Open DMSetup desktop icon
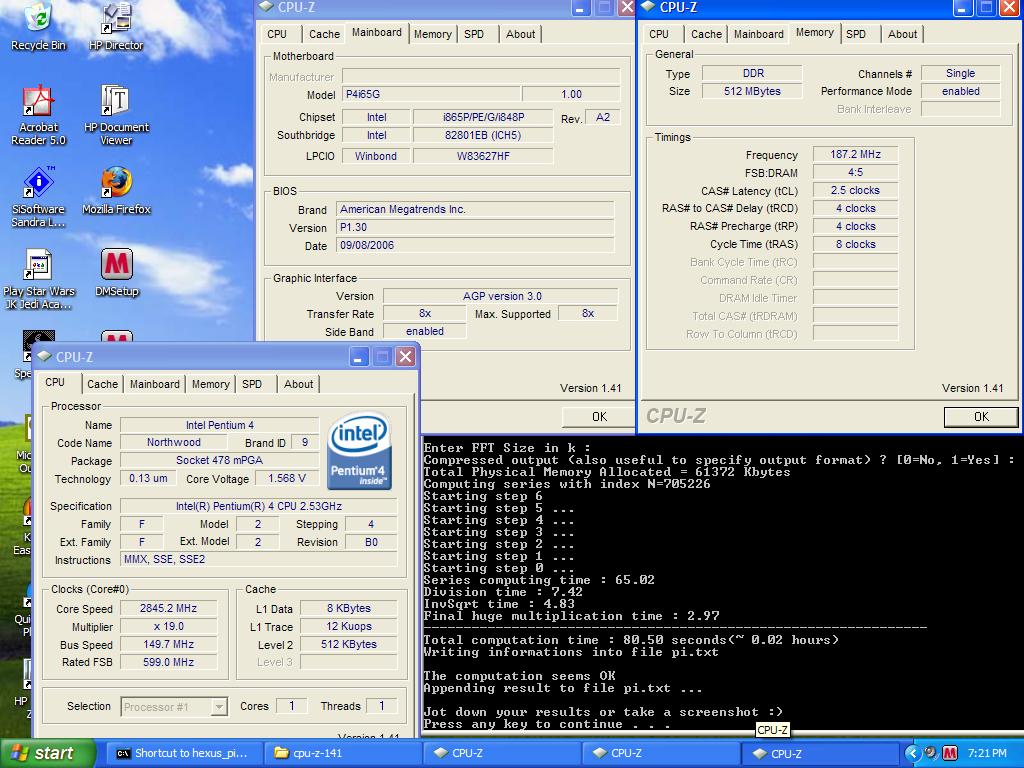The width and height of the screenshot is (1024, 768). [x=116, y=273]
